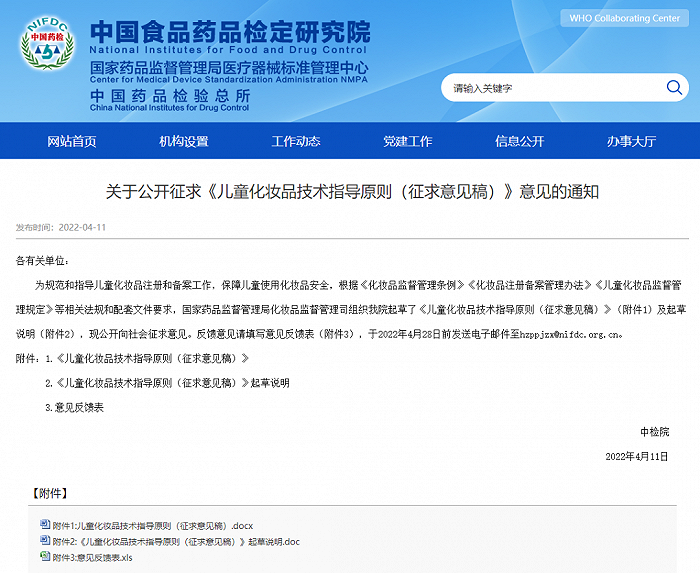
Task: Click the 【附件】 section heading
Action: (x=50, y=494)
